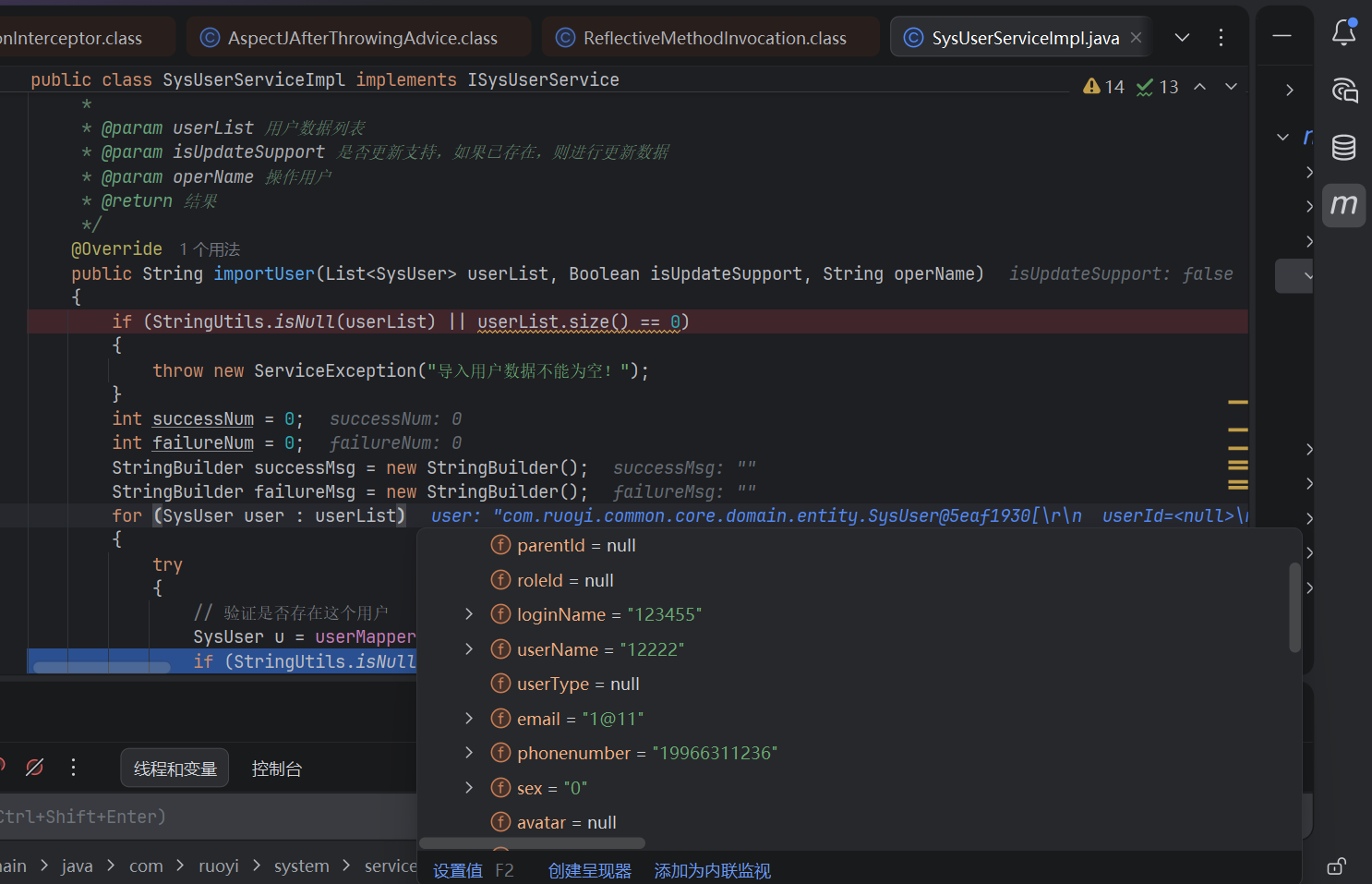Click the read-only lock icon in status bar
Screen dimensions: 1372x884
(1336, 866)
